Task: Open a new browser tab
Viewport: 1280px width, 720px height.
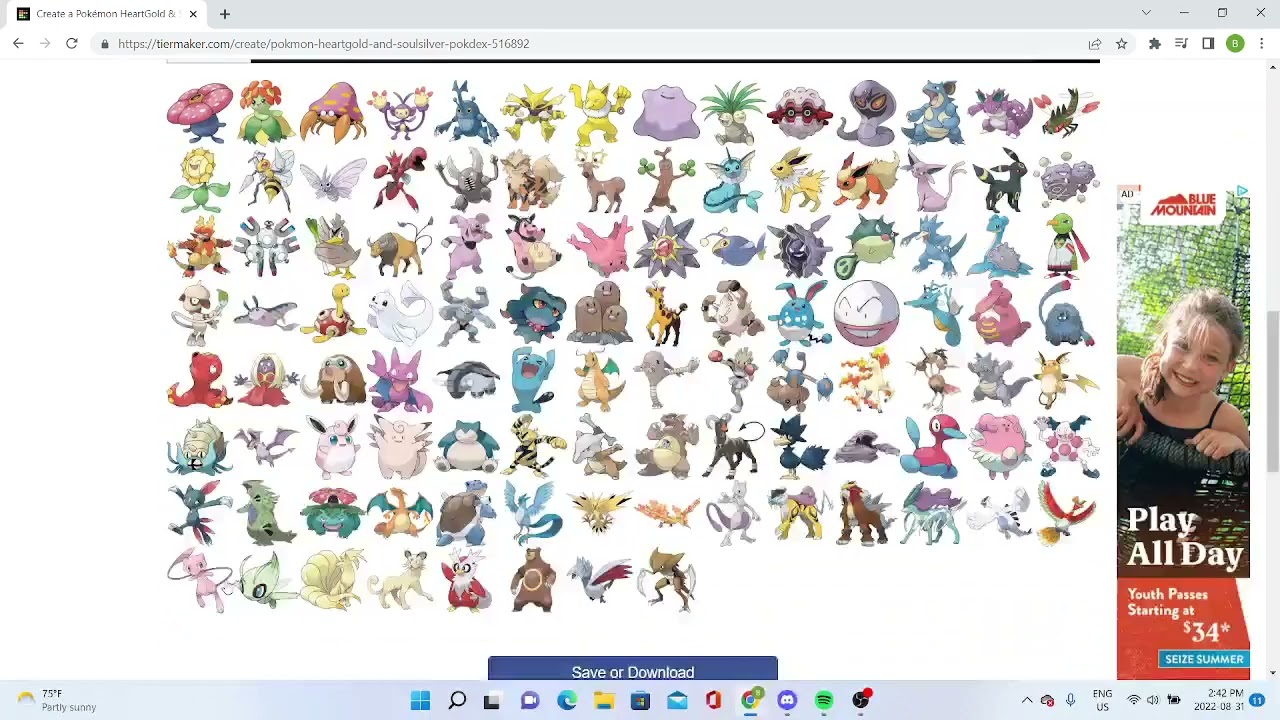Action: (225, 14)
